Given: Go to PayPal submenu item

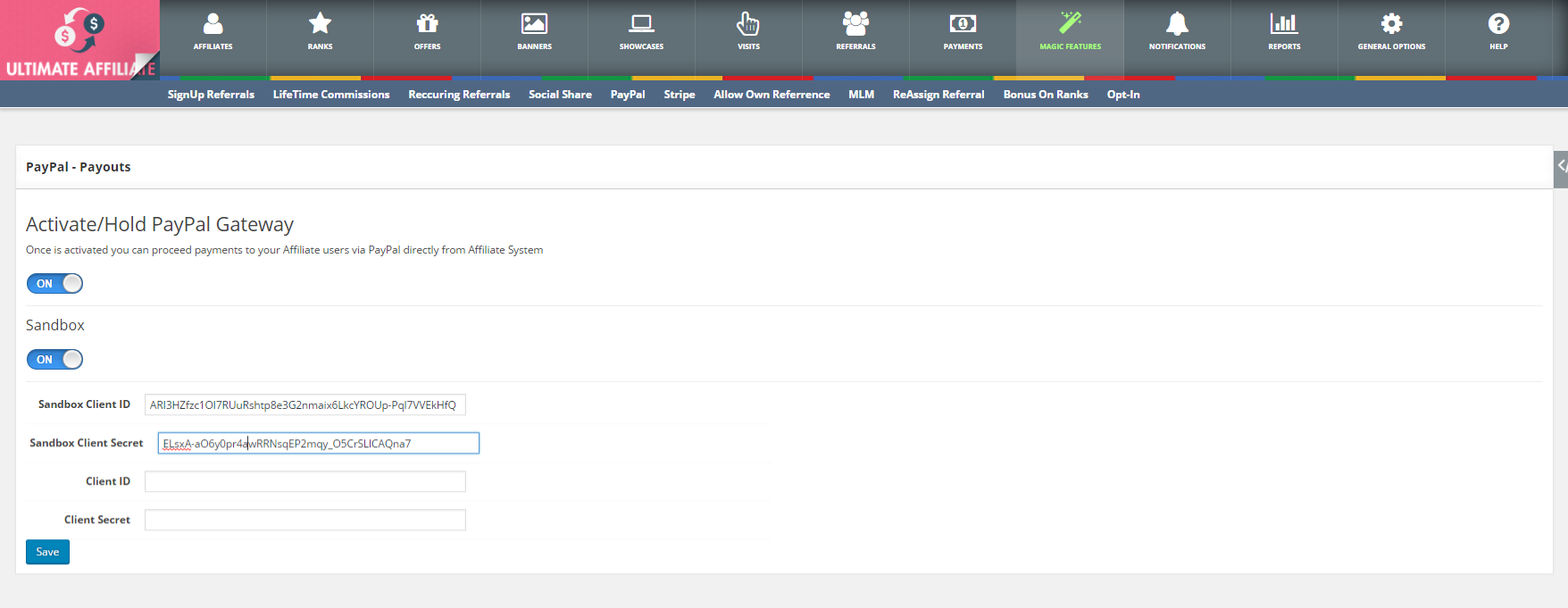Looking at the screenshot, I should pyautogui.click(x=628, y=95).
